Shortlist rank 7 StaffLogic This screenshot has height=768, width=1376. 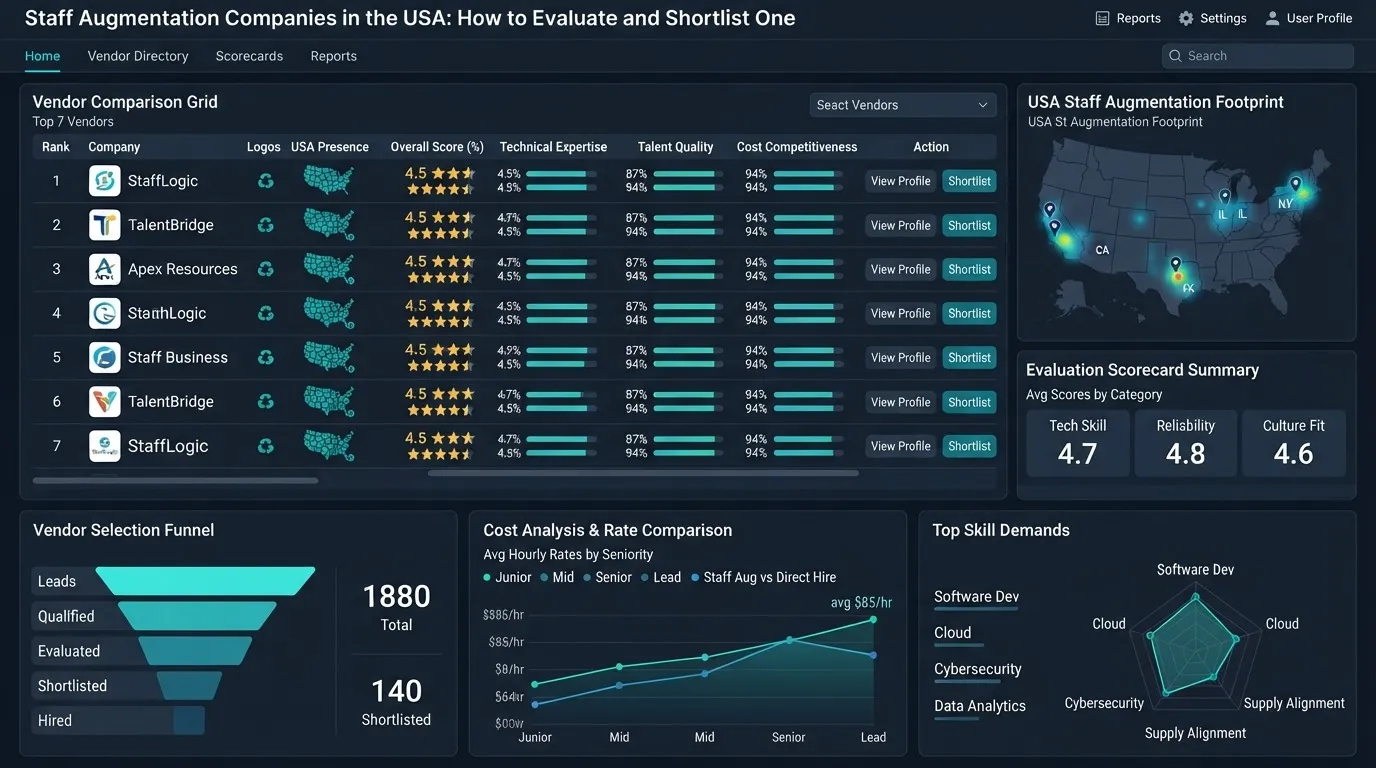pyautogui.click(x=969, y=446)
